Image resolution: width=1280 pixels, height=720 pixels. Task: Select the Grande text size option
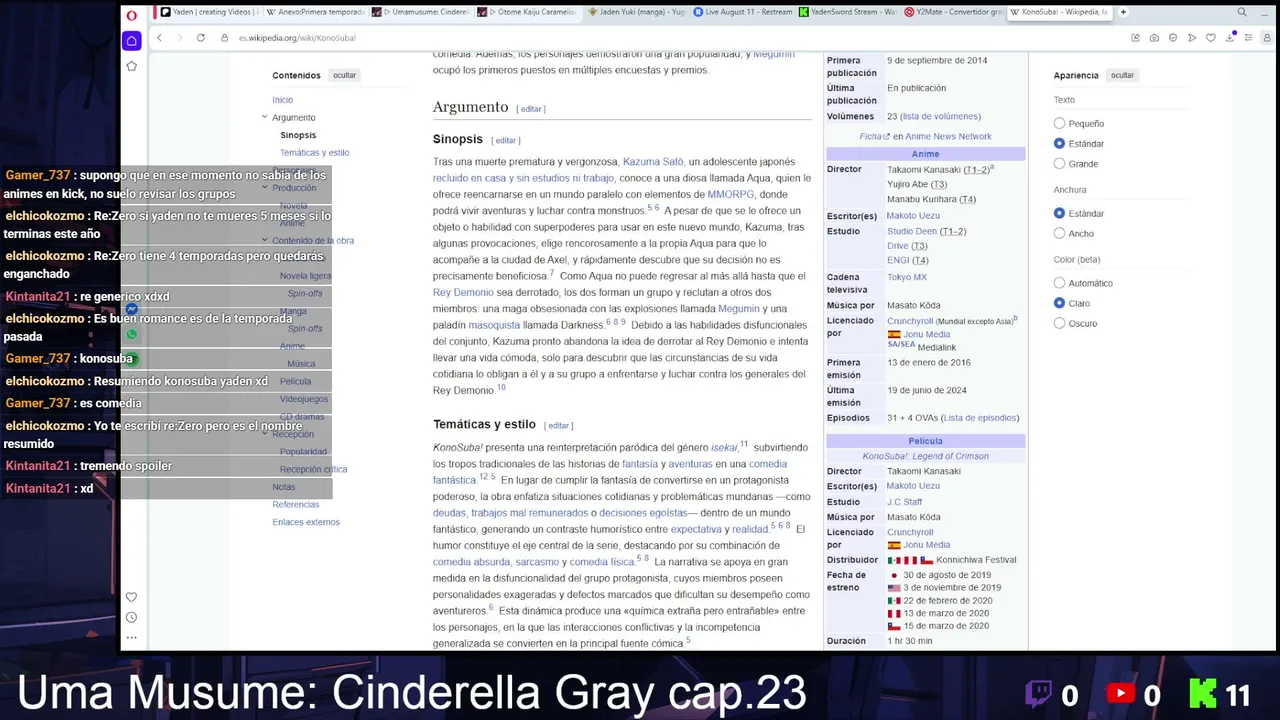coord(1059,164)
